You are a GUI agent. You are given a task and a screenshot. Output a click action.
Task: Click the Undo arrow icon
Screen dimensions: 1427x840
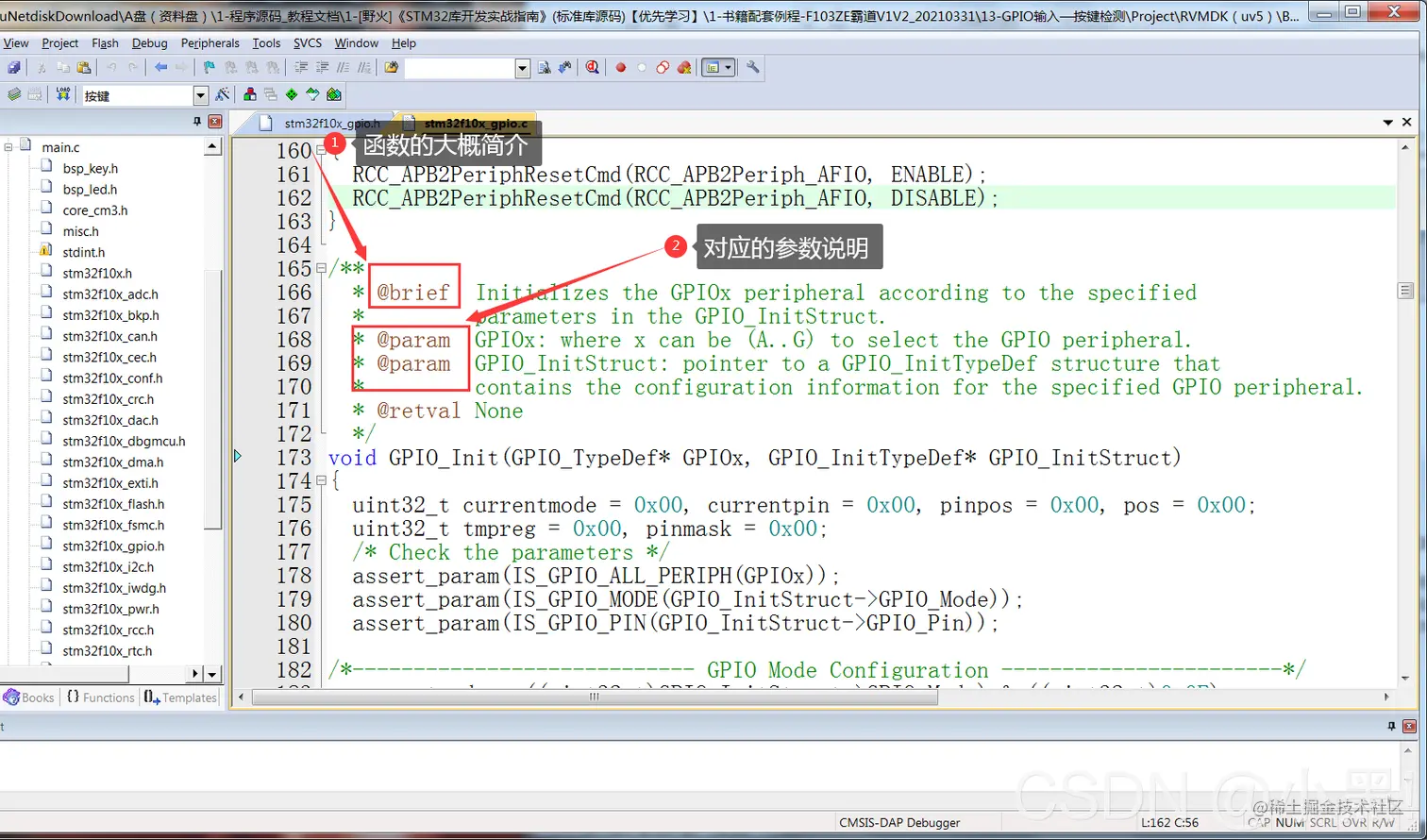coord(111,67)
